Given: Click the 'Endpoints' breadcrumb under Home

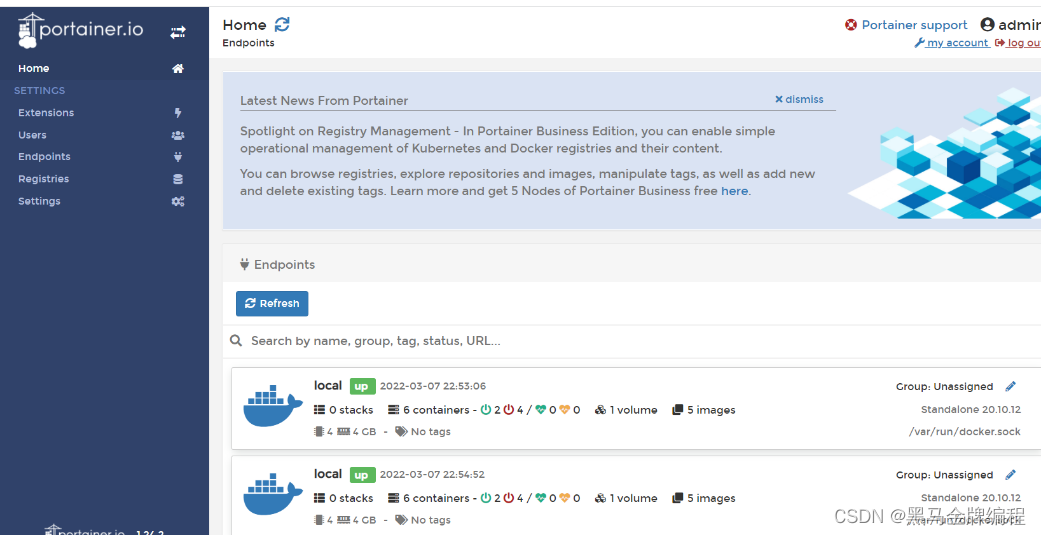Looking at the screenshot, I should click(x=248, y=42).
